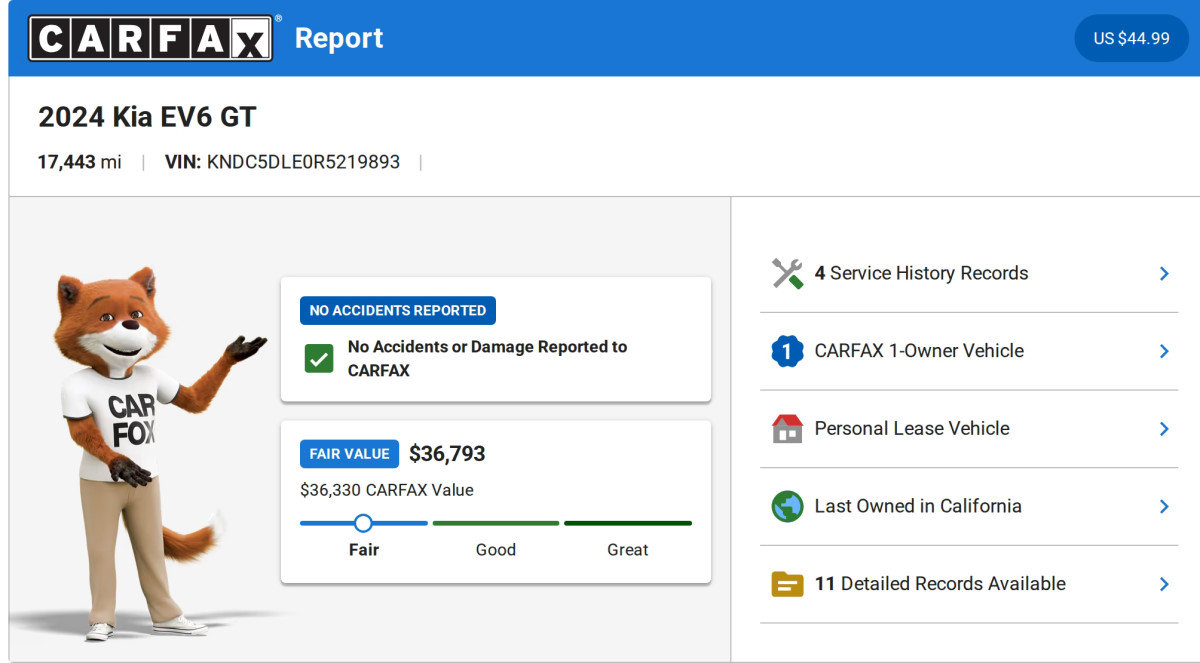Screen dimensions: 1200x663
Task: Click the green checkmark no-accidents icon
Action: [x=319, y=358]
